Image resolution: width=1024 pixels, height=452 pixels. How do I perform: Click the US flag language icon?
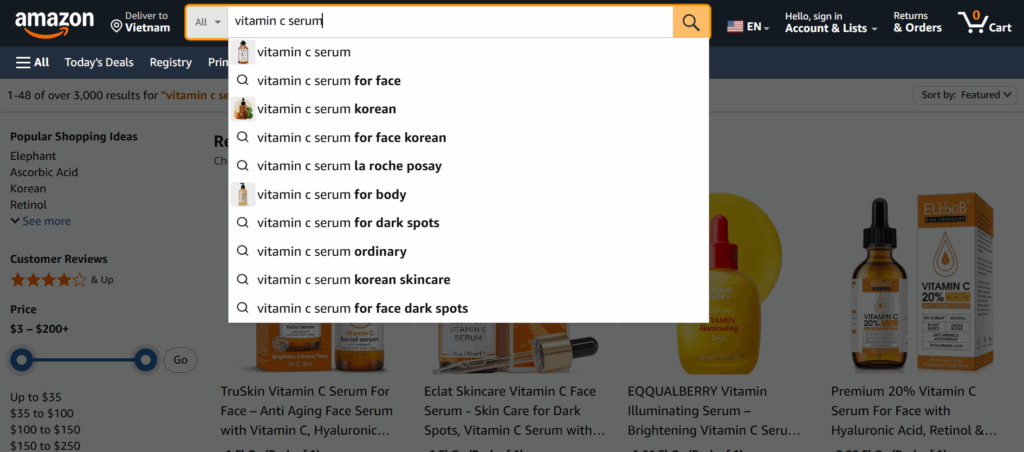click(x=736, y=26)
